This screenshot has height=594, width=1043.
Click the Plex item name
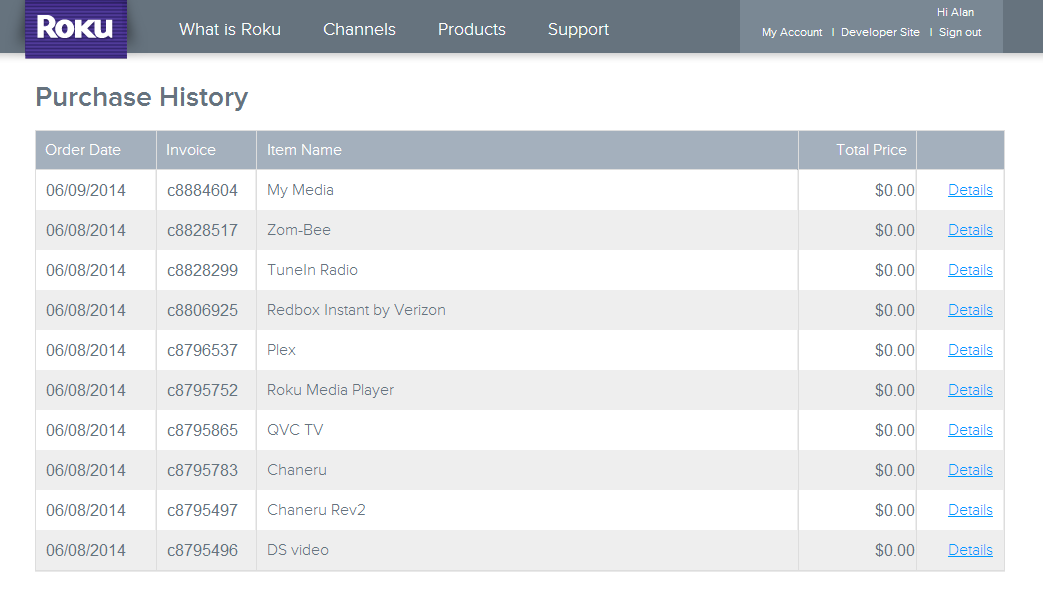pos(281,350)
